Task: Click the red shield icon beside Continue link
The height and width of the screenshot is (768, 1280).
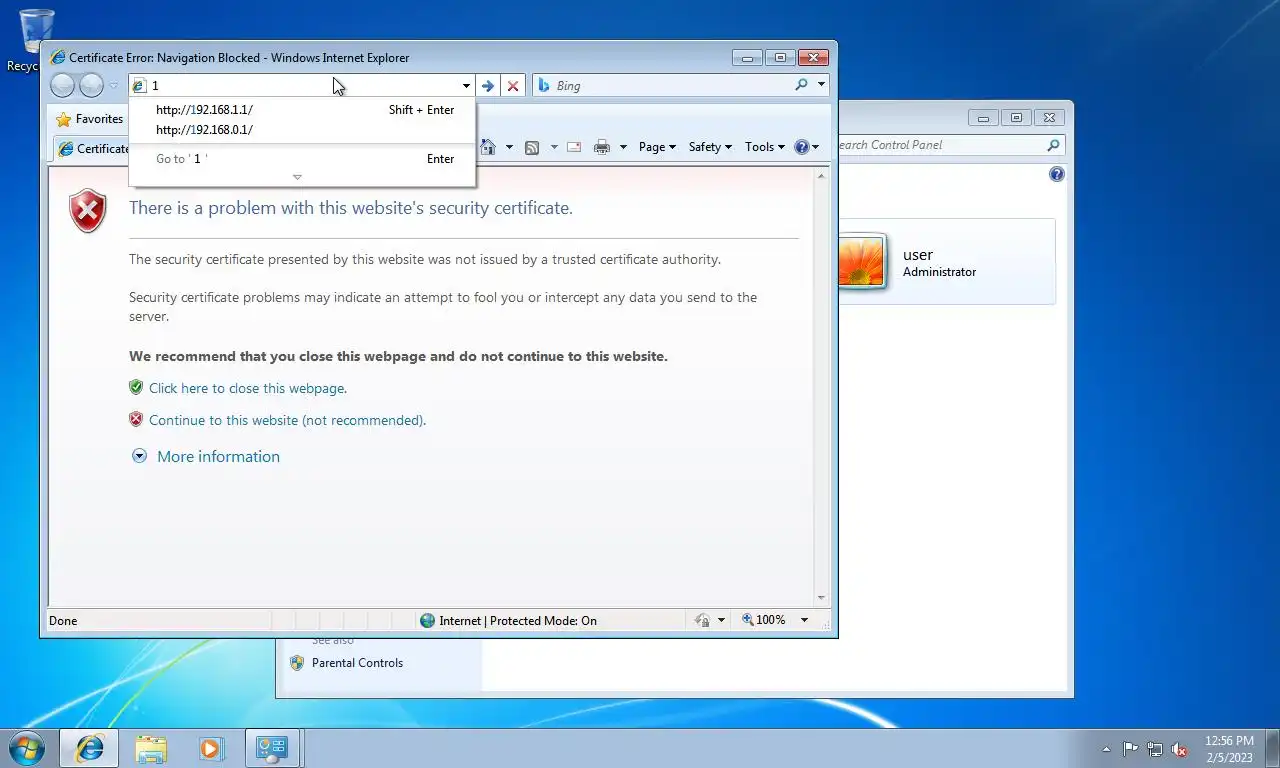Action: 136,419
